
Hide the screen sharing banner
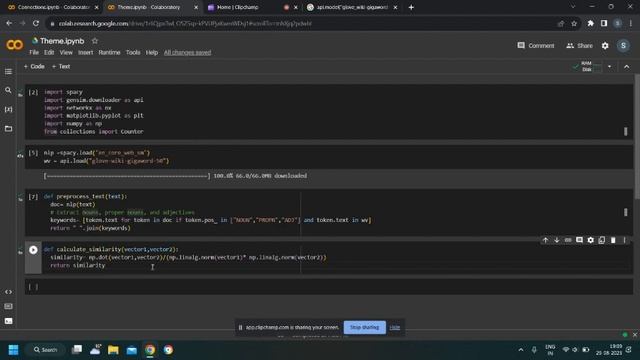[395, 327]
